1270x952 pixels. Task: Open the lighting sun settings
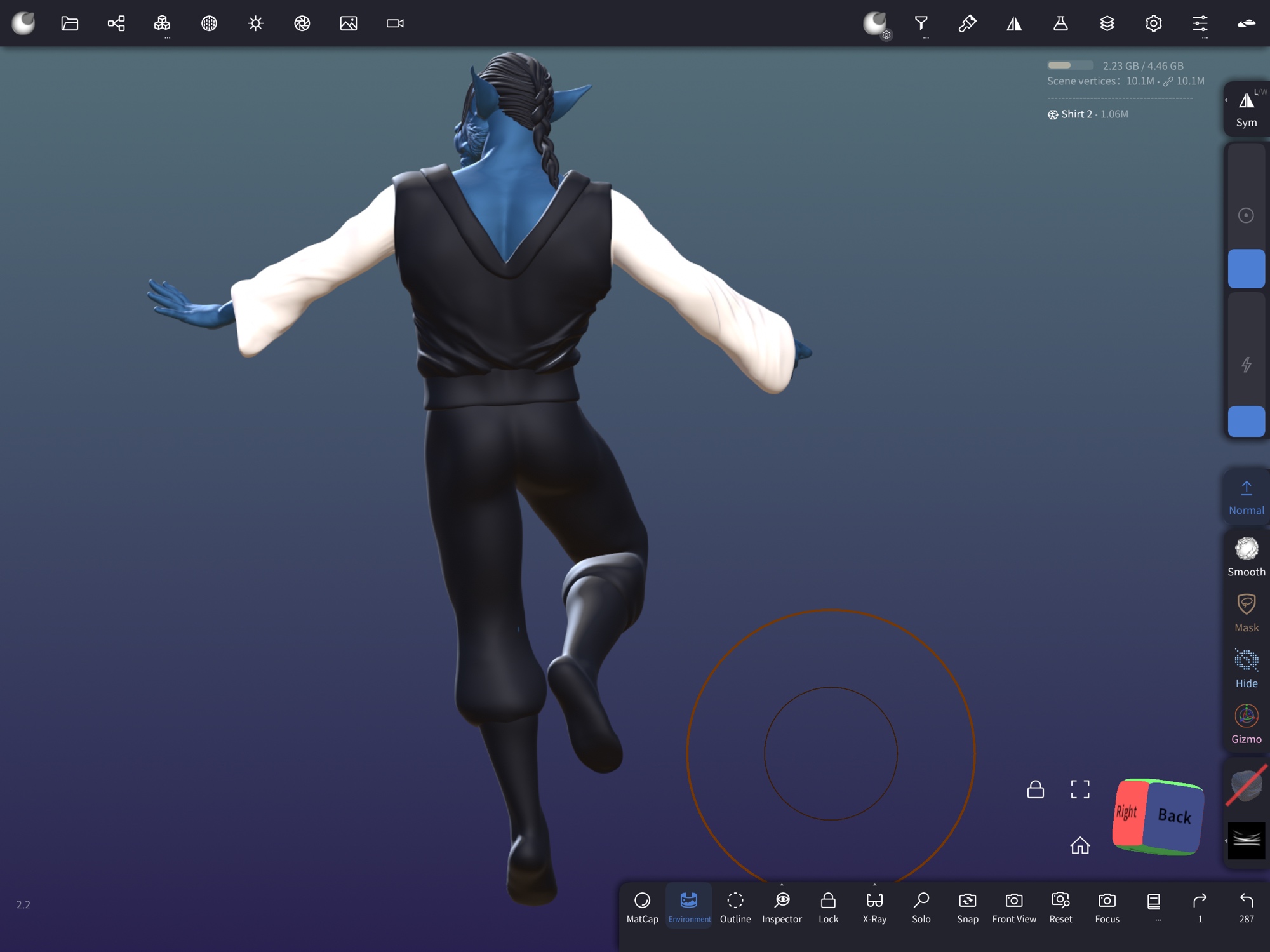[255, 23]
